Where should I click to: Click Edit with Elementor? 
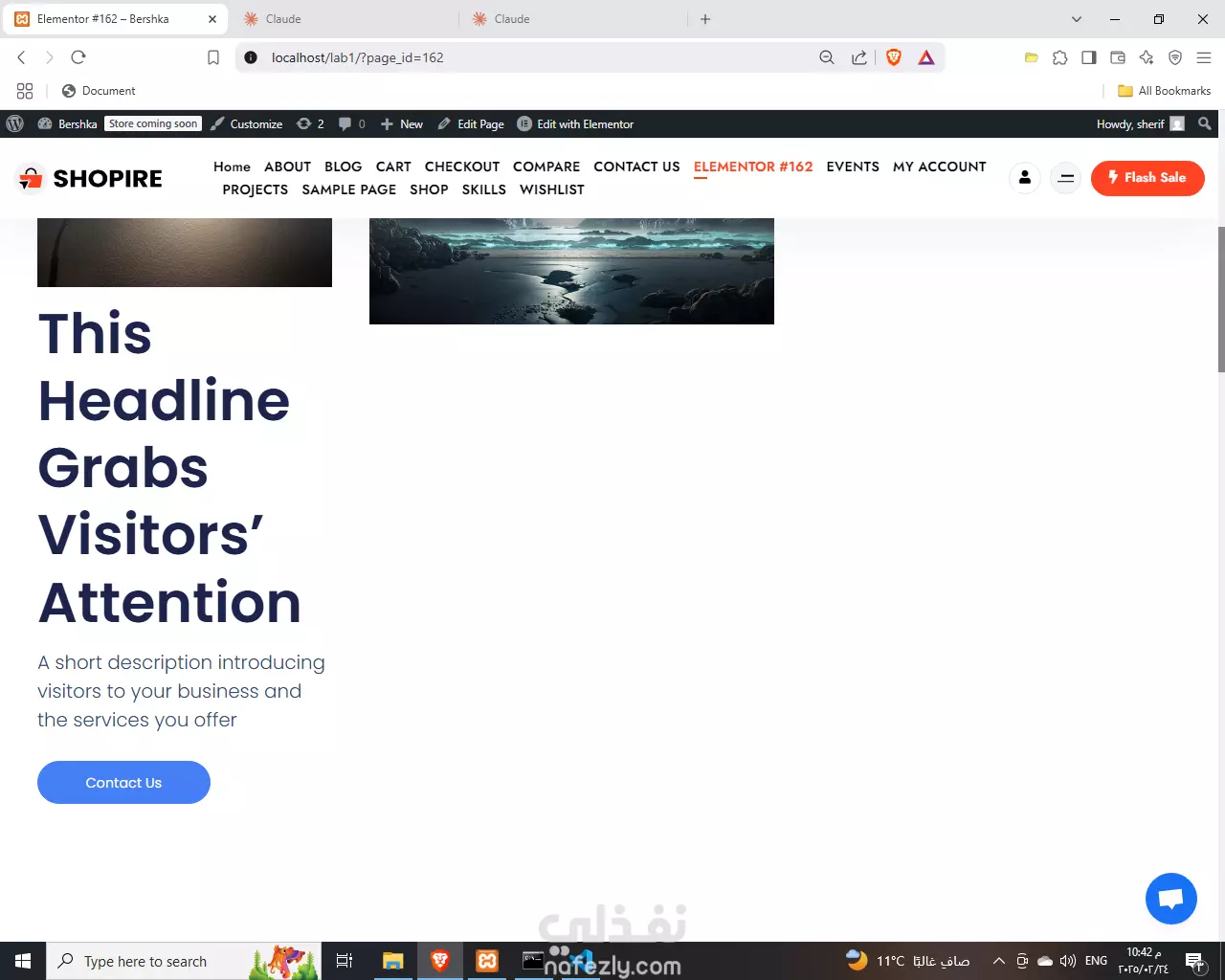pyautogui.click(x=575, y=123)
